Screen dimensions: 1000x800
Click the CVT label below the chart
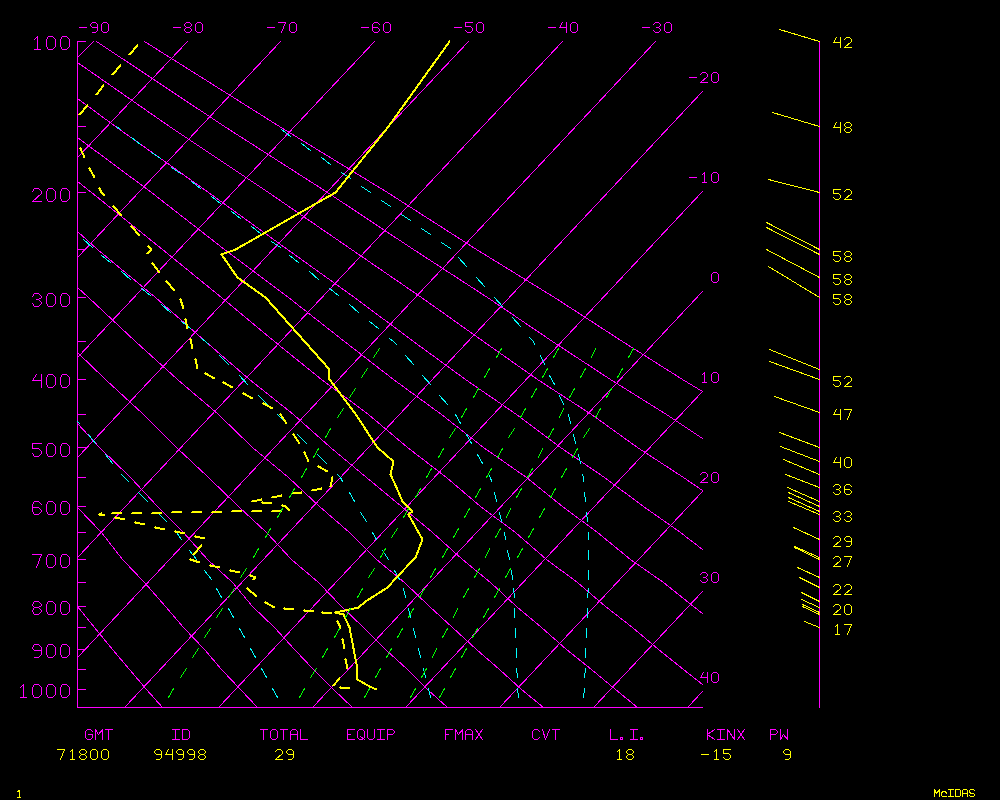tap(546, 735)
